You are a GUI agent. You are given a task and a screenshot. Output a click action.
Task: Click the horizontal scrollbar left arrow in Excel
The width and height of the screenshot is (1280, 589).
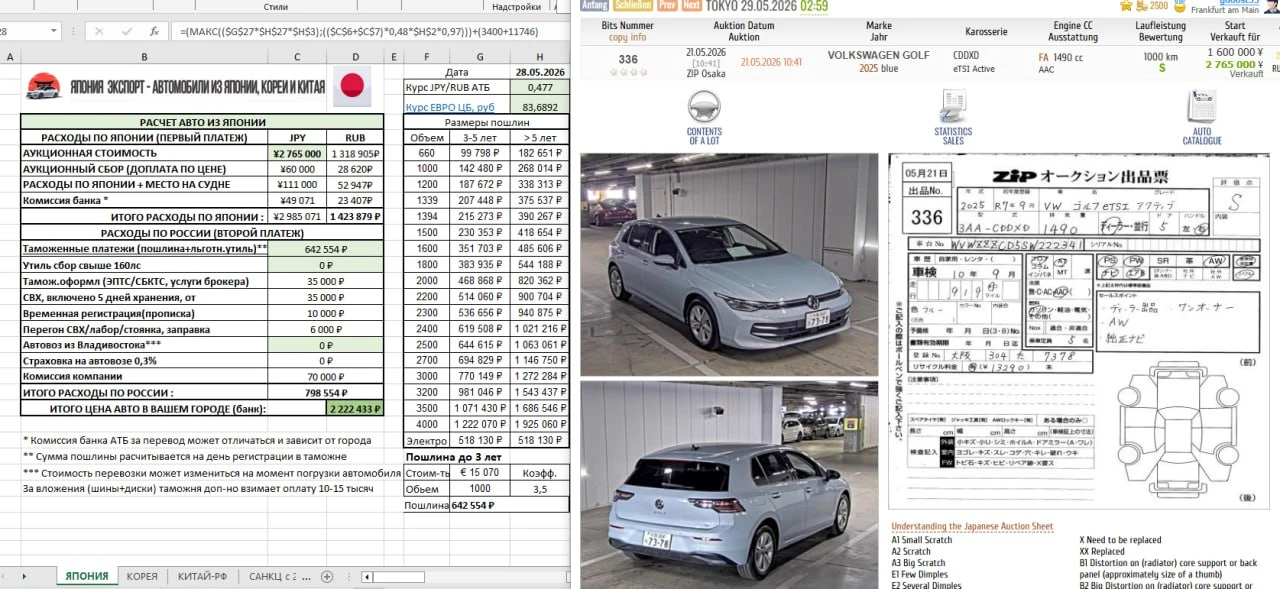(368, 577)
